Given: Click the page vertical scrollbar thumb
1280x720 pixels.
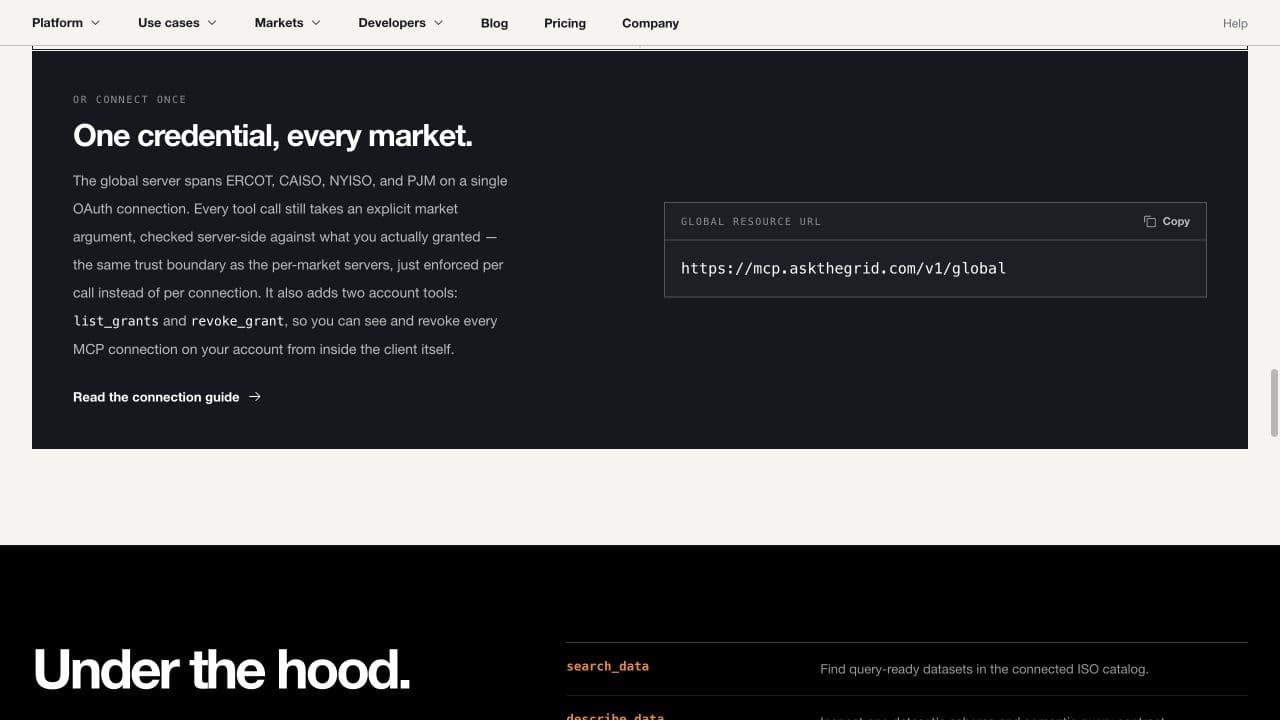Looking at the screenshot, I should [1274, 402].
